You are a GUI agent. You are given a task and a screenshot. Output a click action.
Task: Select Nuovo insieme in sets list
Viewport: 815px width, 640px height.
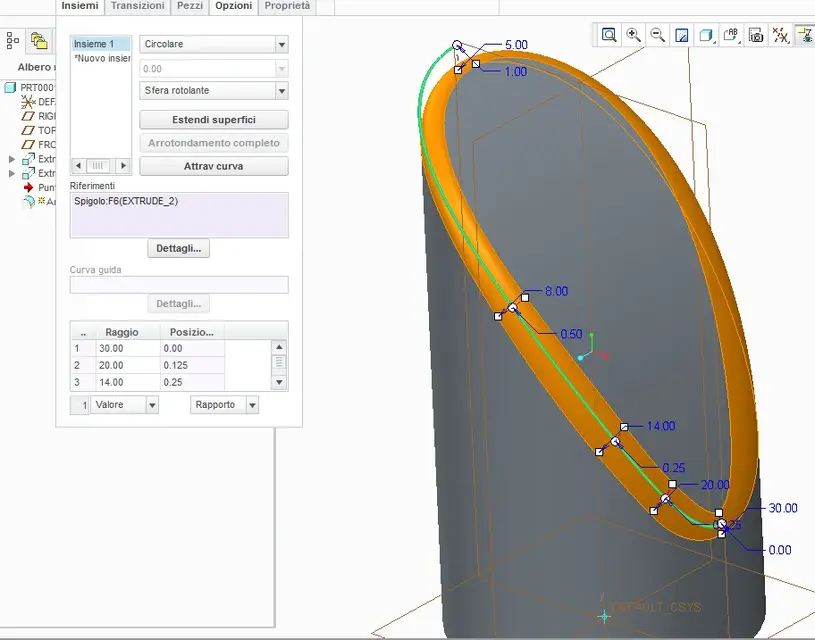tap(102, 58)
